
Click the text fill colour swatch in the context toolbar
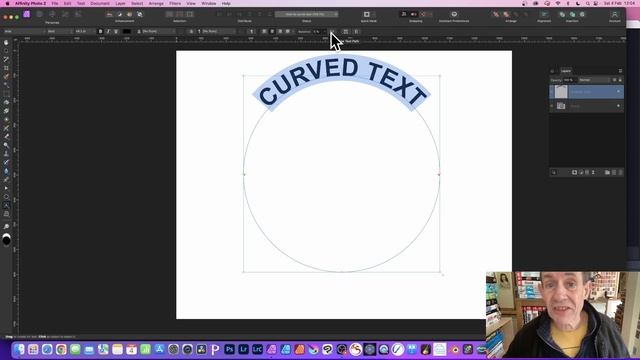[x=127, y=31]
